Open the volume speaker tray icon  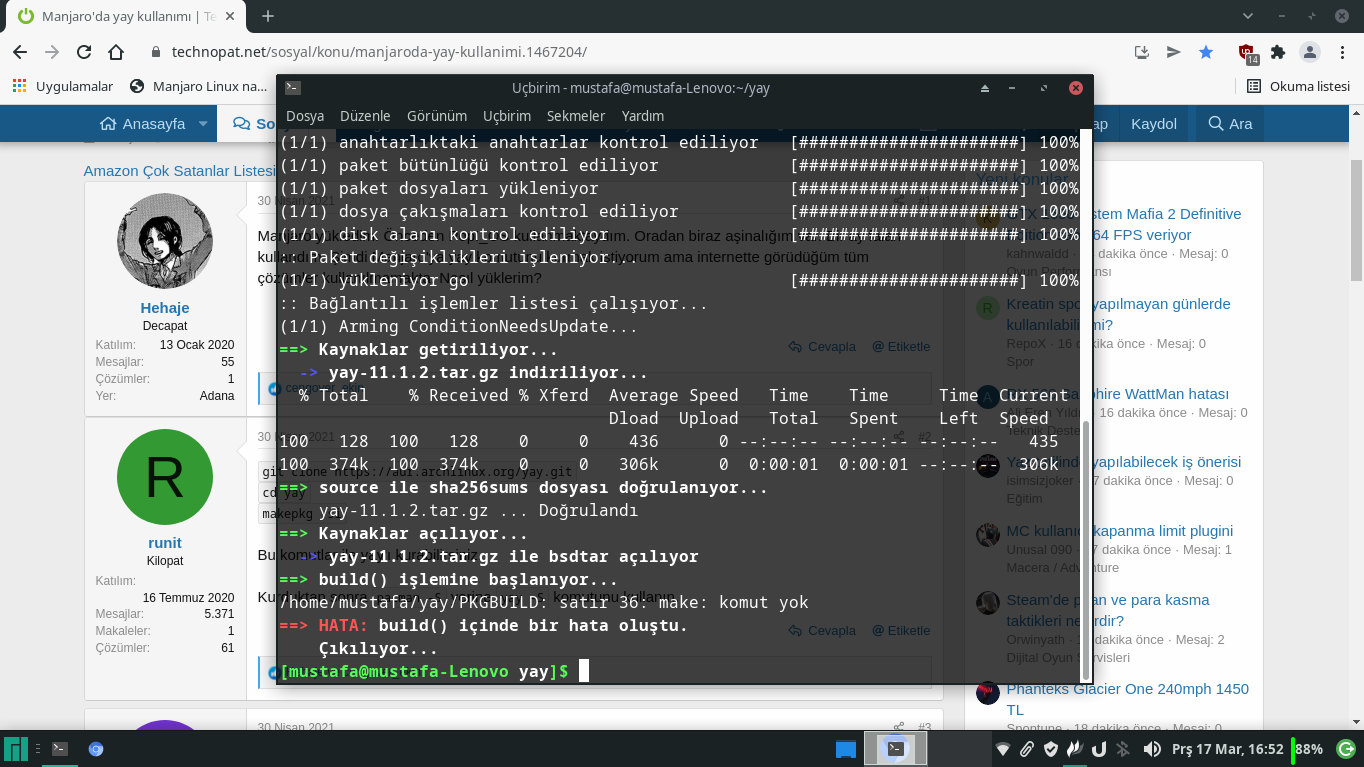(x=1151, y=749)
